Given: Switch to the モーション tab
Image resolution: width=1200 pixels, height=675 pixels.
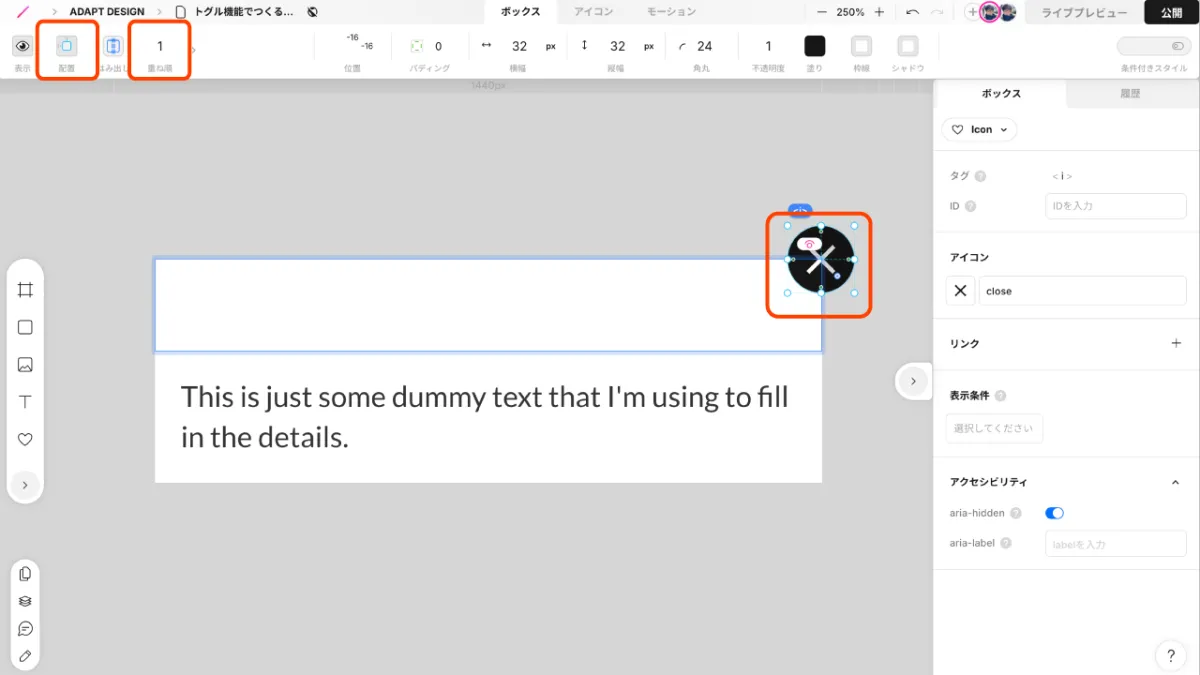Looking at the screenshot, I should pos(672,12).
